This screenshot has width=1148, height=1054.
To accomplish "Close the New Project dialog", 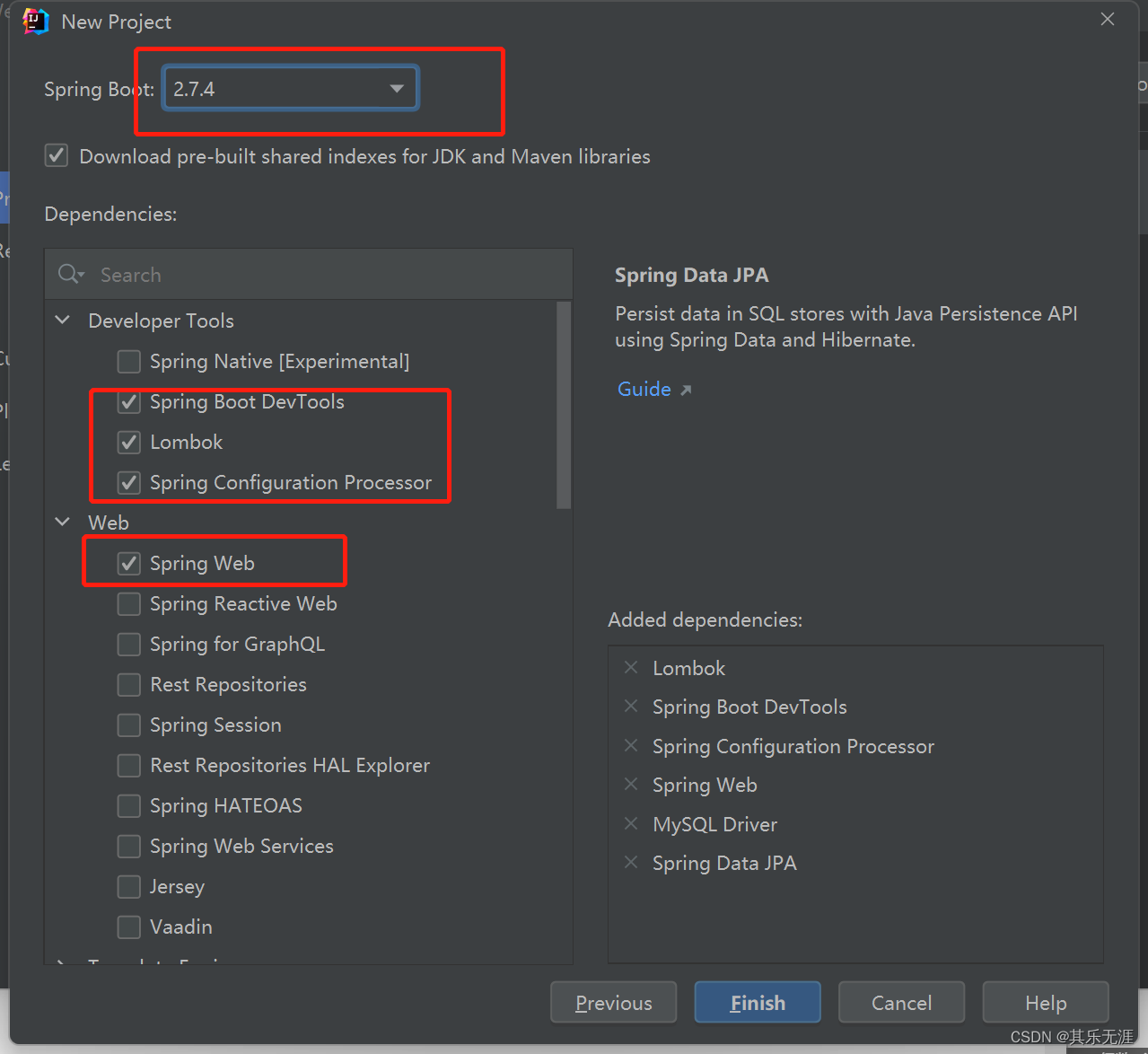I will [x=1108, y=19].
